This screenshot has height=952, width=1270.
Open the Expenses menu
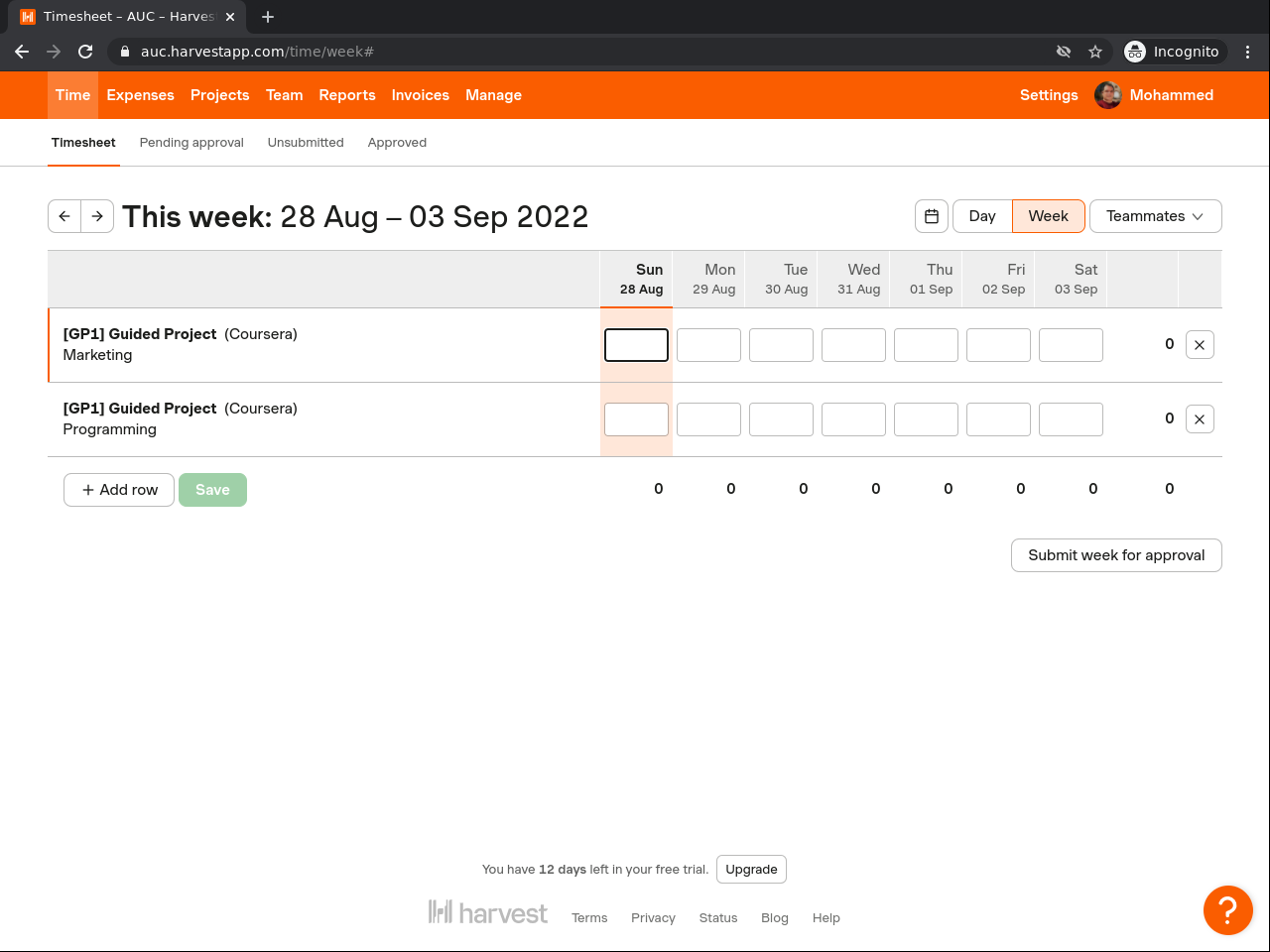140,95
